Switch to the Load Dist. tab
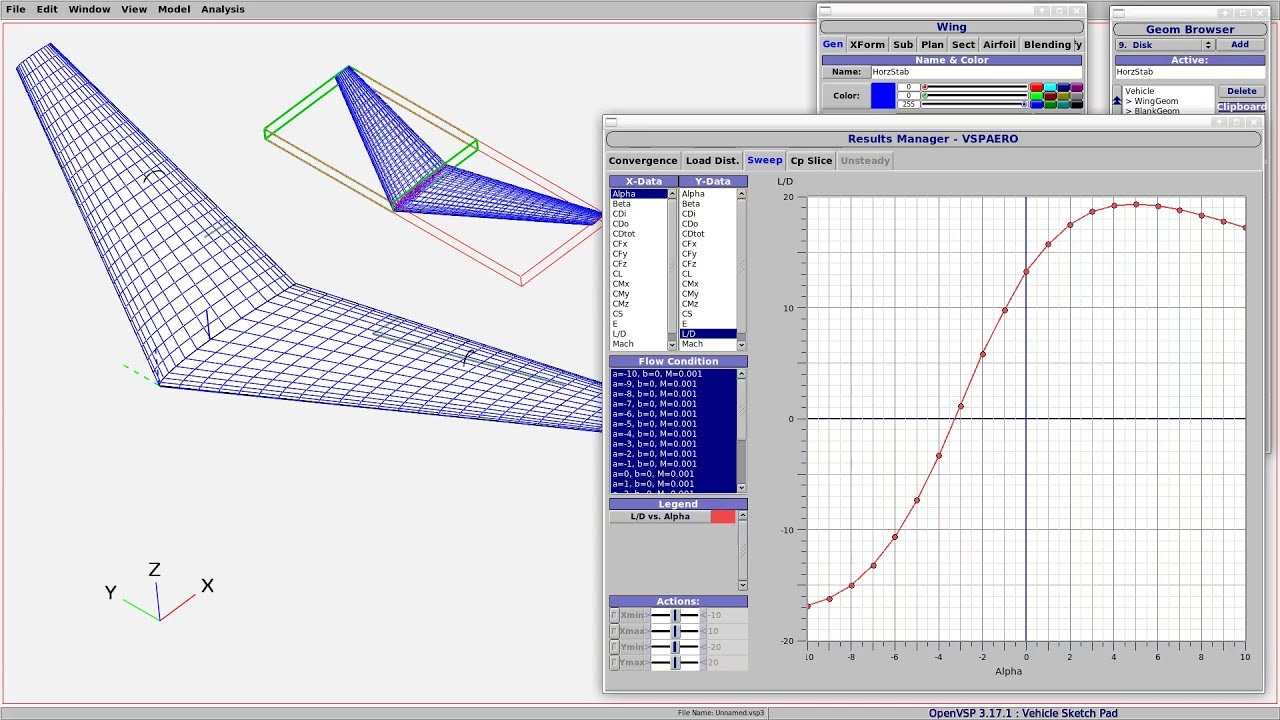Image resolution: width=1280 pixels, height=720 pixels. coord(712,160)
